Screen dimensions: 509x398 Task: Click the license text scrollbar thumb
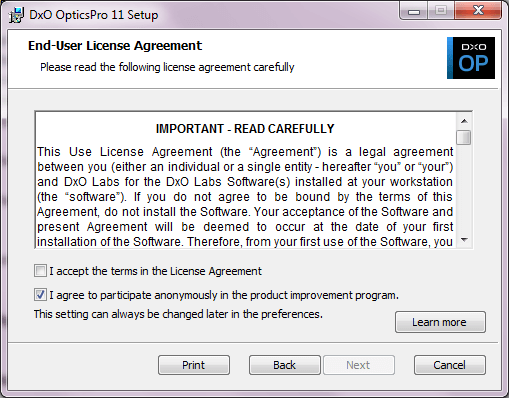tap(464, 137)
